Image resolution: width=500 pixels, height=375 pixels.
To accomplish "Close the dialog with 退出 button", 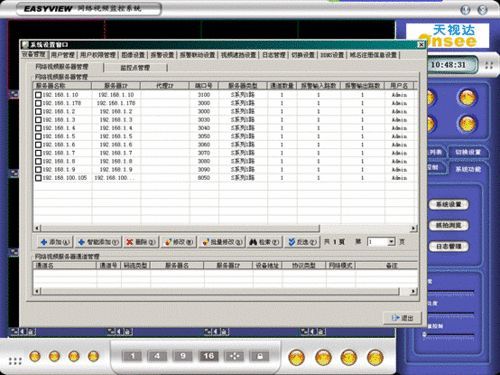I will pos(403,318).
